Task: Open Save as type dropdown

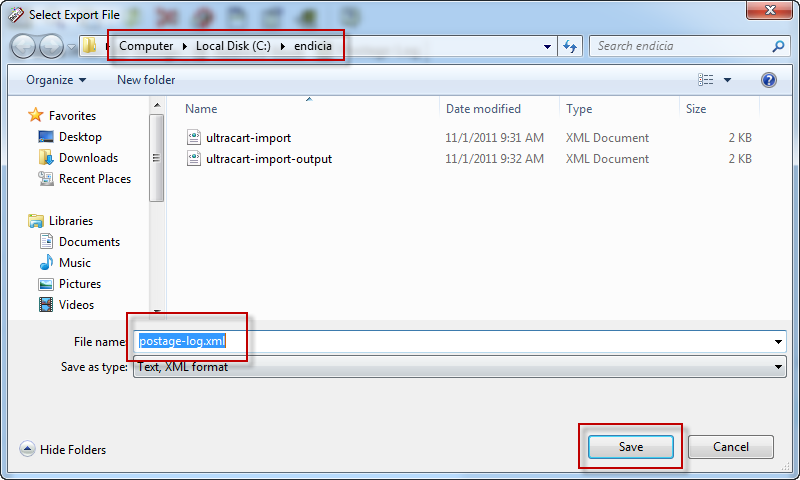Action: (x=459, y=367)
